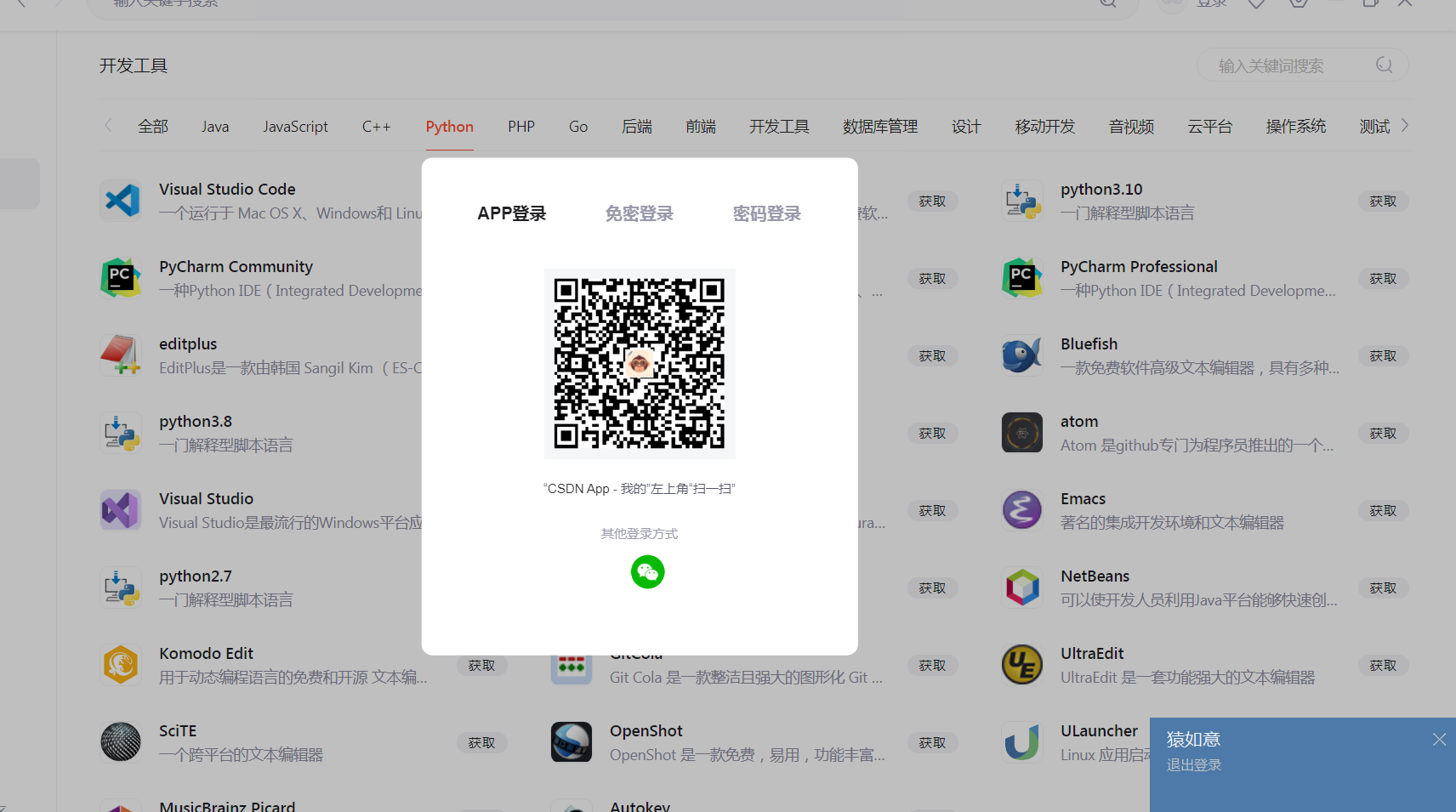Image resolution: width=1456 pixels, height=812 pixels.
Task: Open the python3.10 icon
Action: 1022,201
